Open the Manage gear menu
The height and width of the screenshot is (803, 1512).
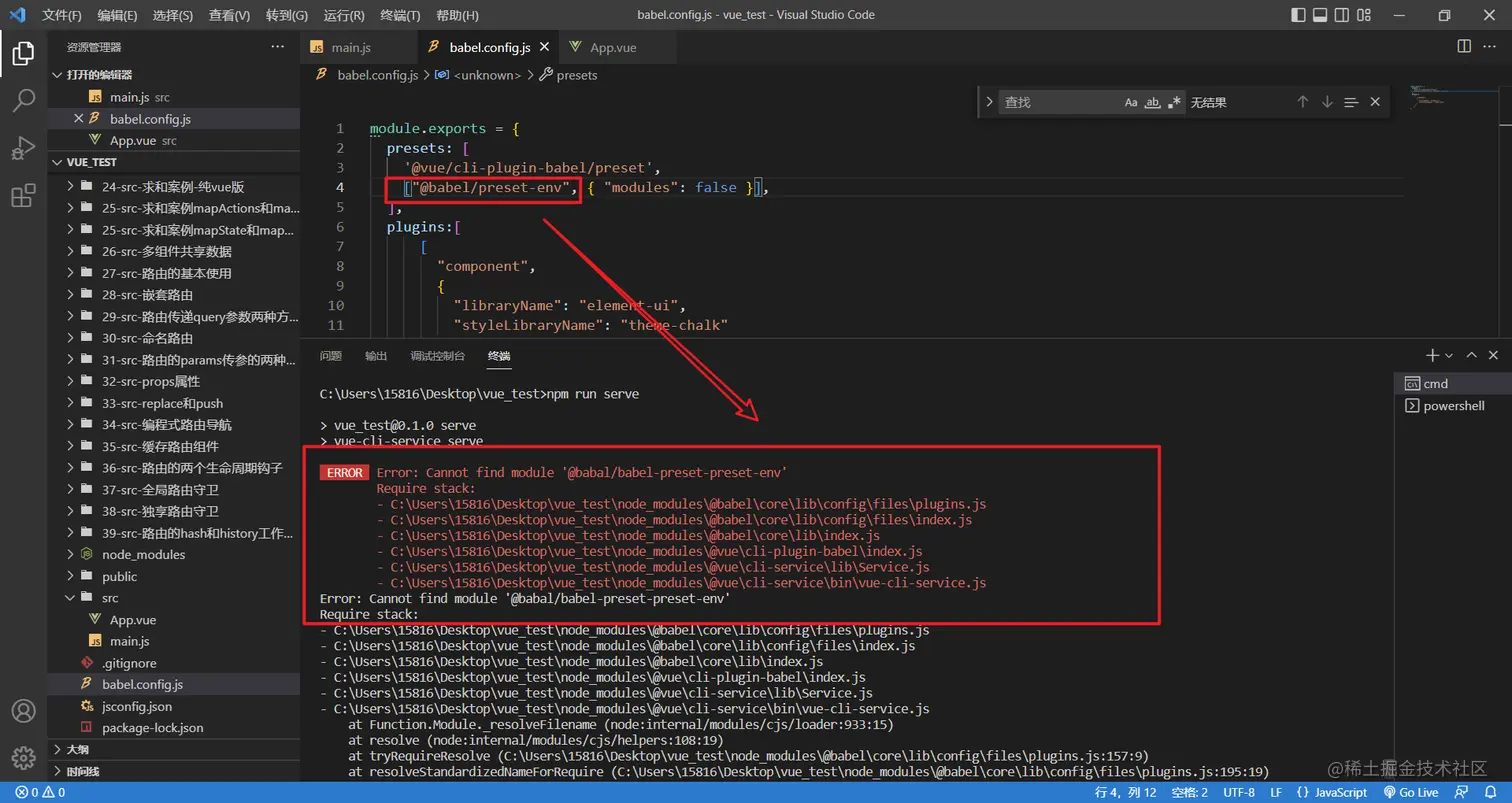click(x=23, y=757)
